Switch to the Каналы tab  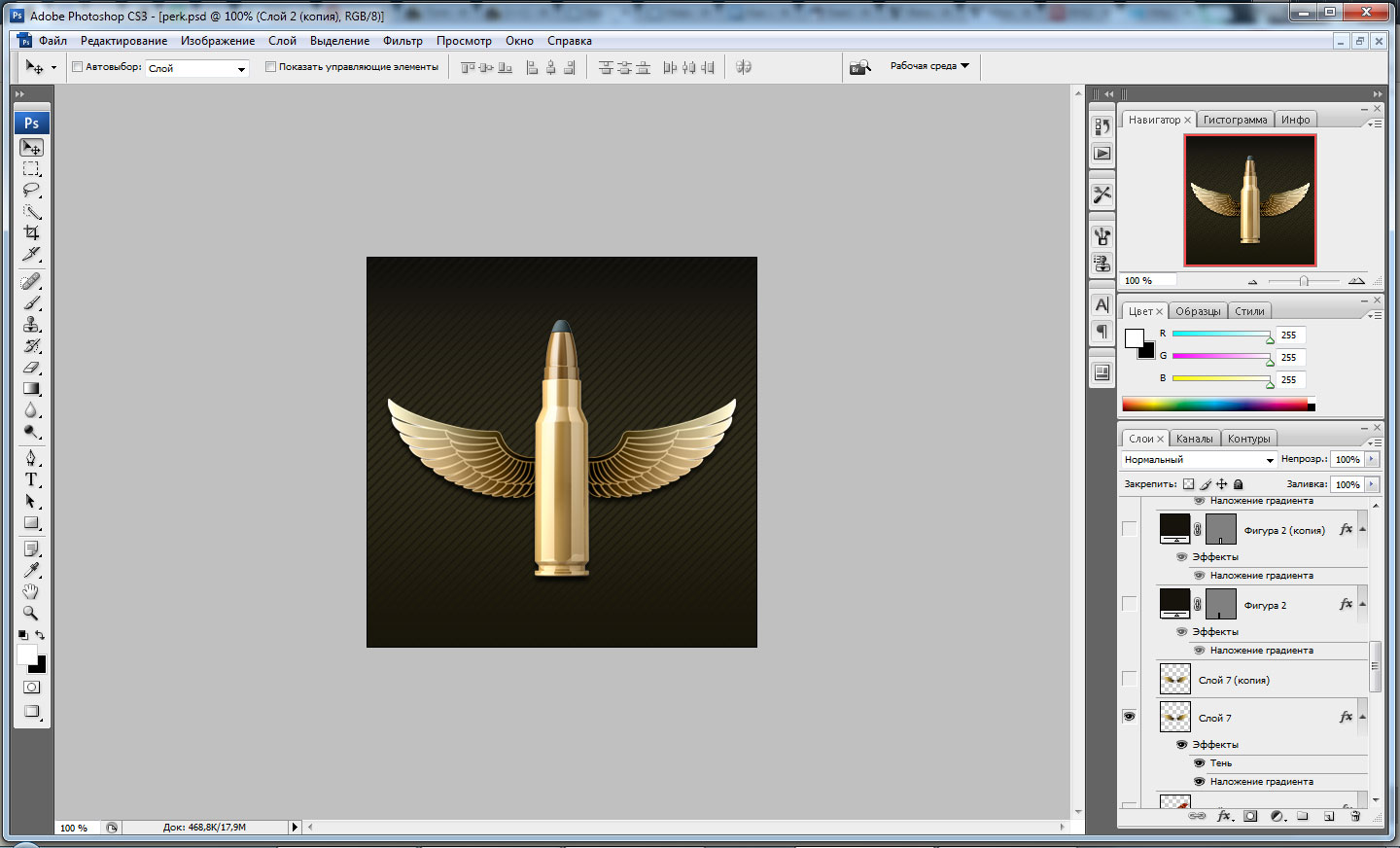1194,439
